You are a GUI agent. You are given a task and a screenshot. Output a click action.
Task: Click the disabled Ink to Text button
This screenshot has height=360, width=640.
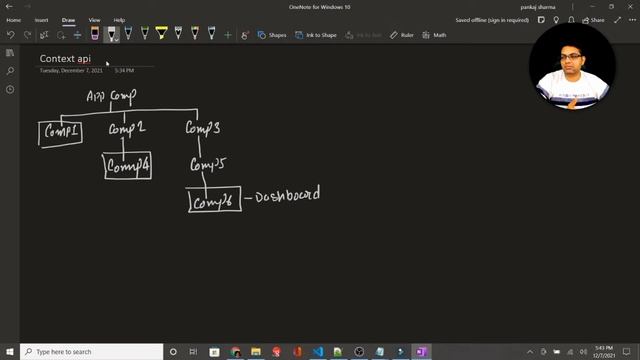tap(363, 35)
